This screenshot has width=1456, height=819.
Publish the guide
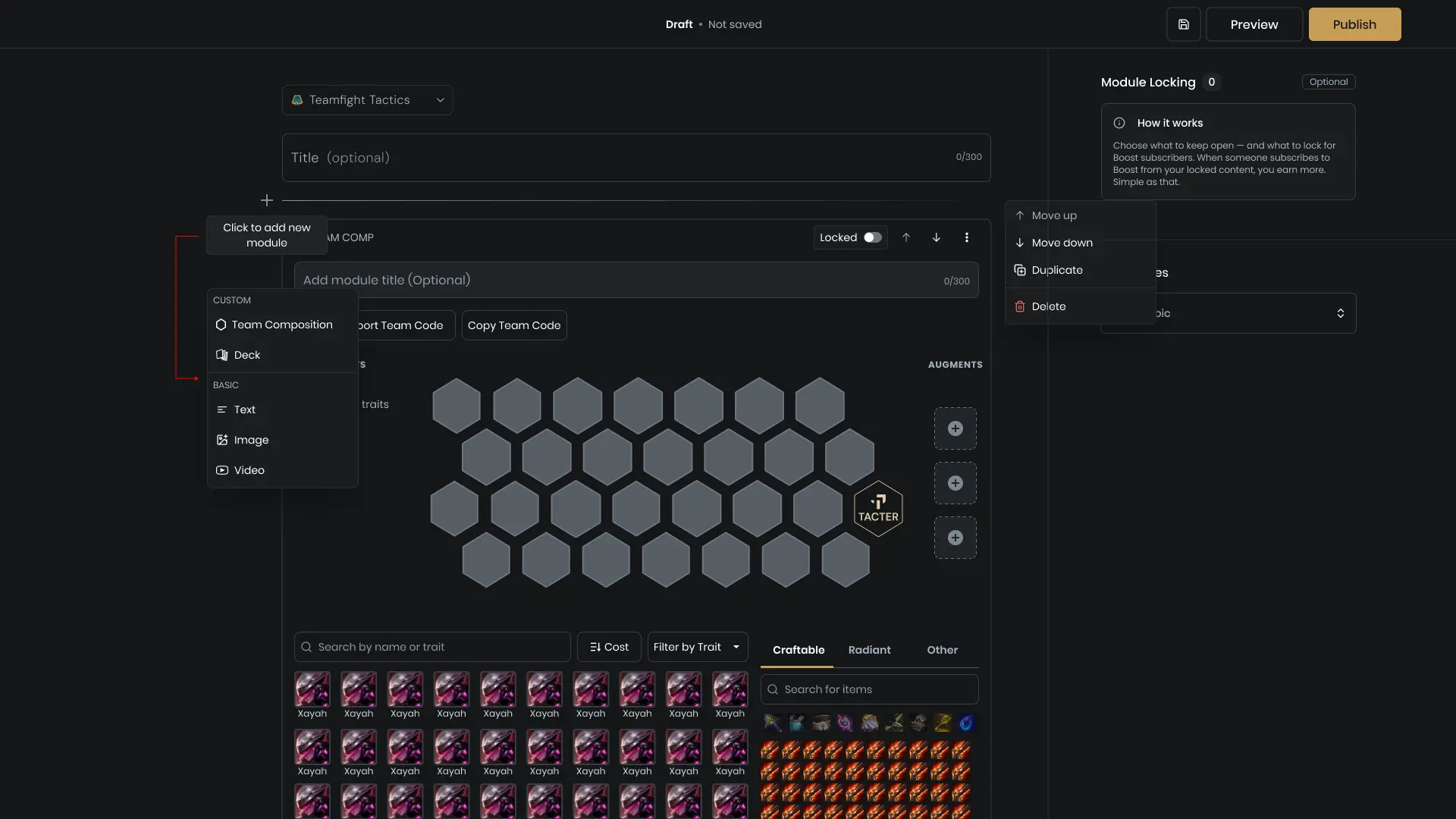point(1354,24)
